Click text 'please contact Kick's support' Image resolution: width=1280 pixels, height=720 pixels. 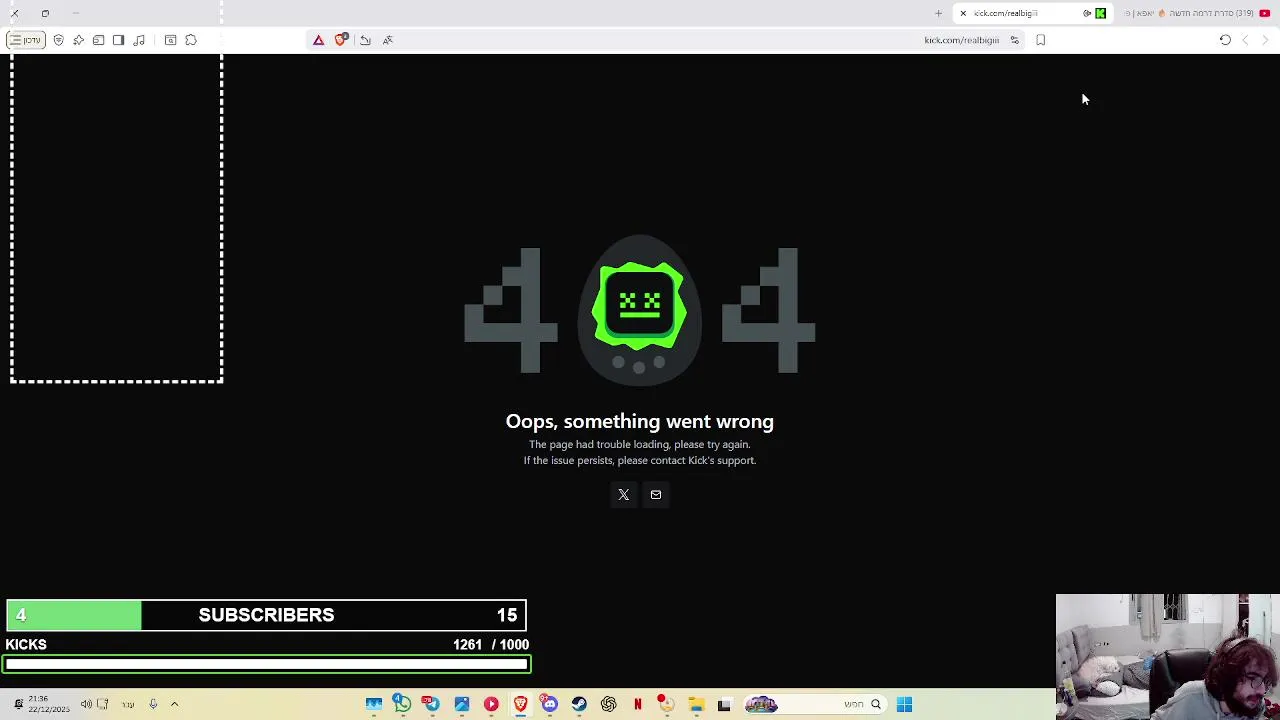[x=686, y=460]
